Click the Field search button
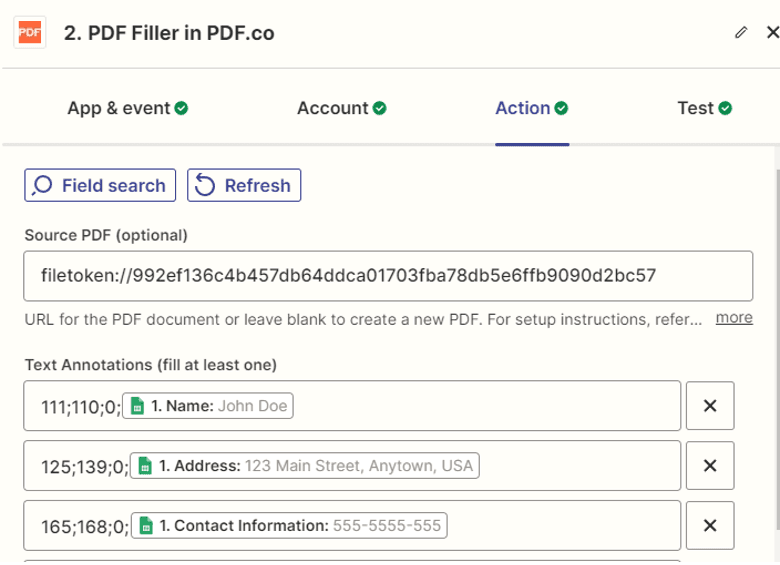The image size is (780, 565). pyautogui.click(x=100, y=185)
